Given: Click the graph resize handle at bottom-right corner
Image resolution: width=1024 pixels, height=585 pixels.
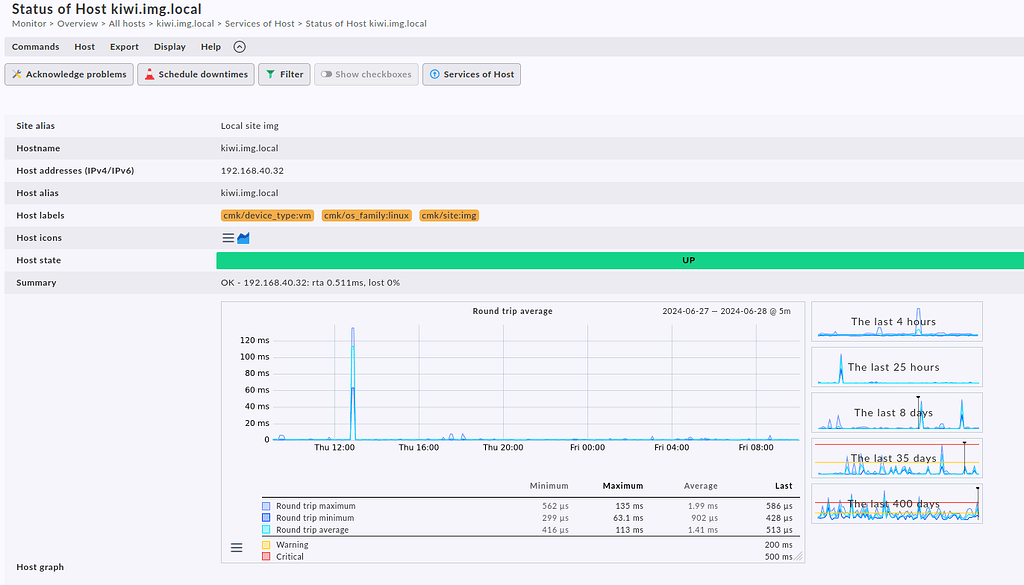Looking at the screenshot, I should click(x=798, y=556).
